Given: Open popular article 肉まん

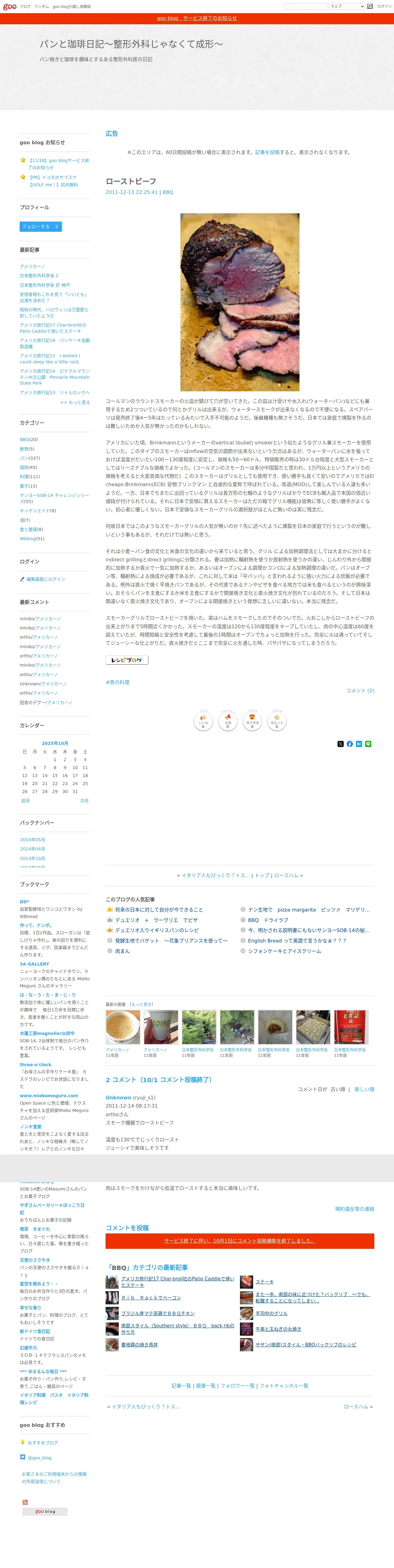Looking at the screenshot, I should 122,951.
